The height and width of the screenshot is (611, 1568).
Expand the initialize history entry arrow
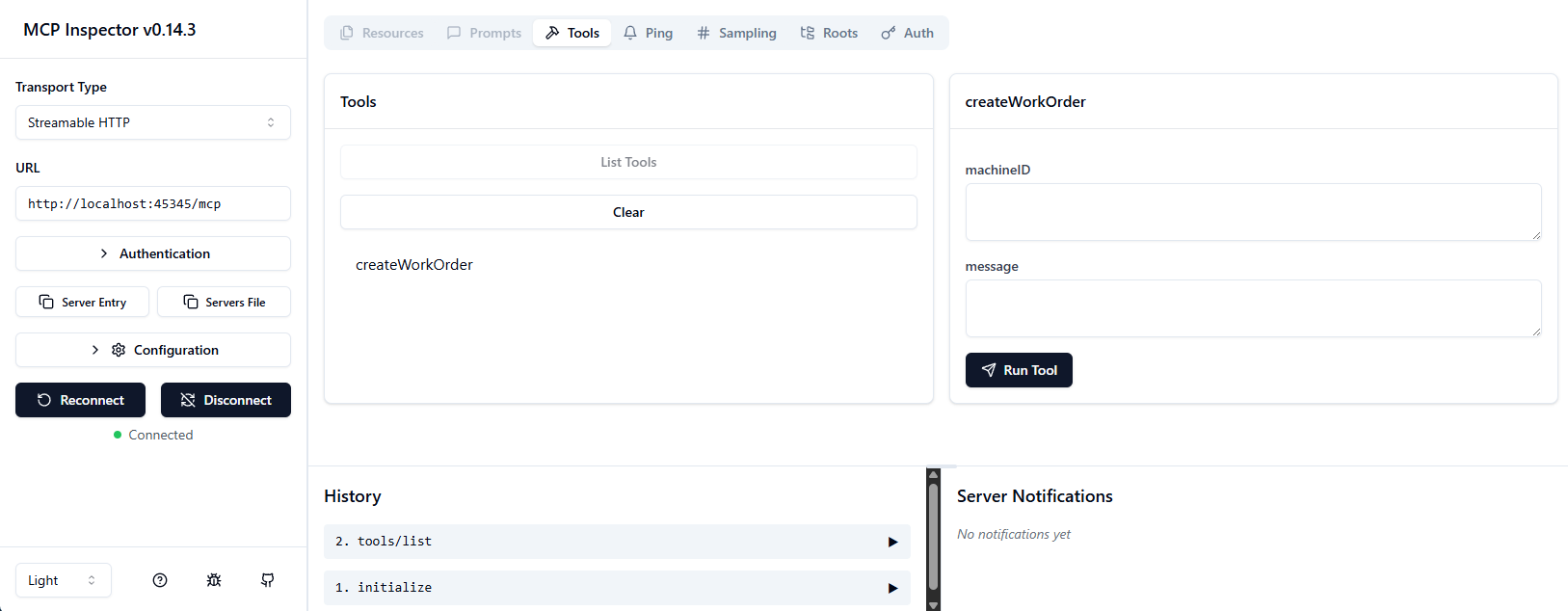coord(892,588)
